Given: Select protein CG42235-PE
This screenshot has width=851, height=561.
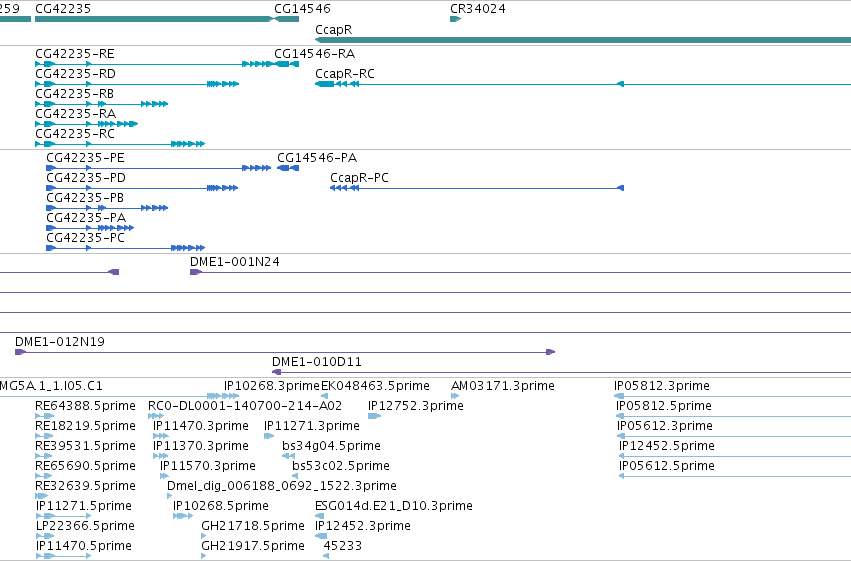Looking at the screenshot, I should [158, 168].
